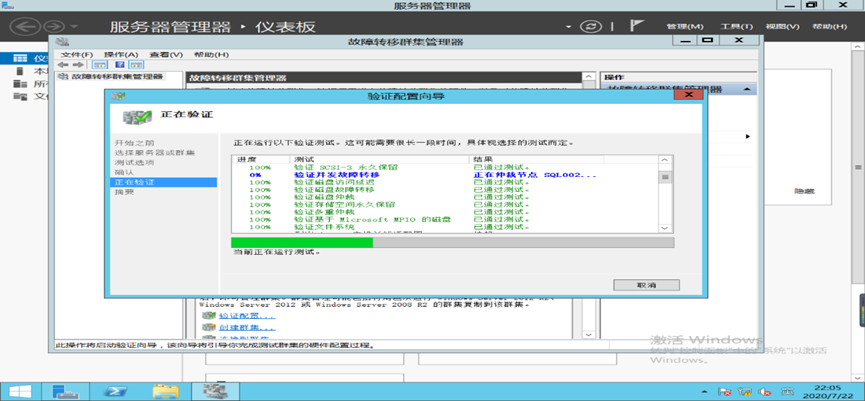
Task: Select the 验证并发故障转移 test row
Action: click(445, 175)
